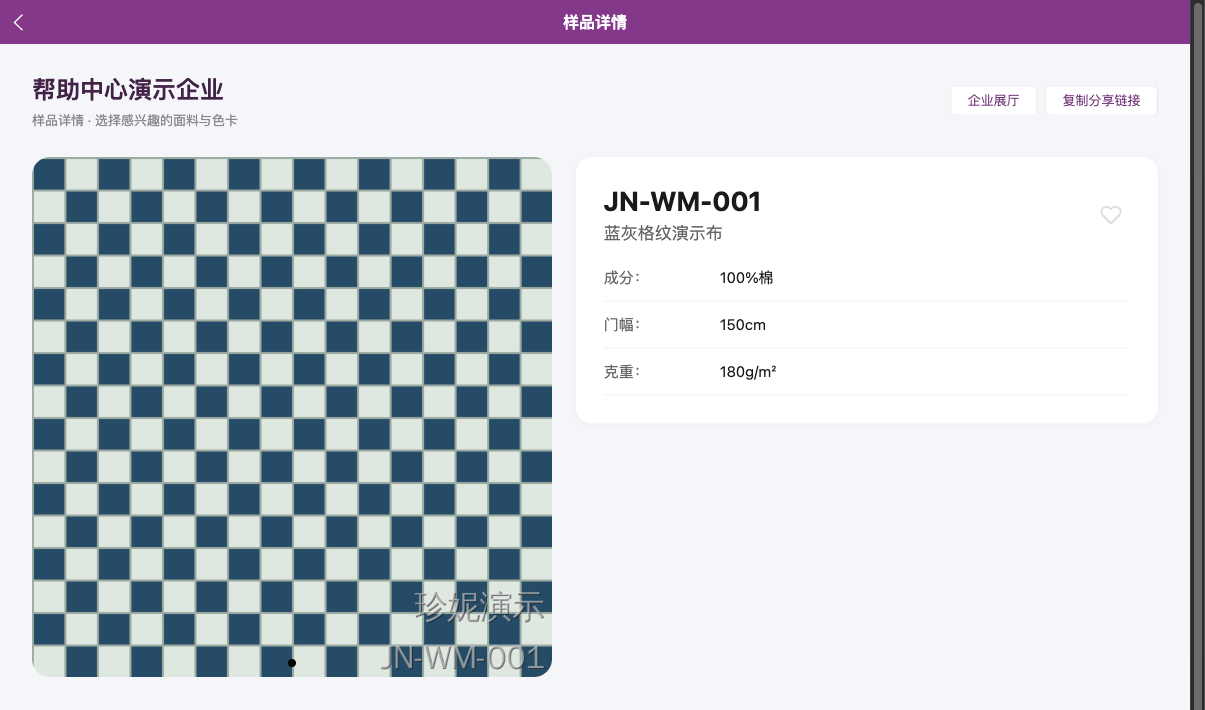Favorite sample JN-WM-001 with heart icon
This screenshot has height=710, width=1205.
click(1111, 215)
